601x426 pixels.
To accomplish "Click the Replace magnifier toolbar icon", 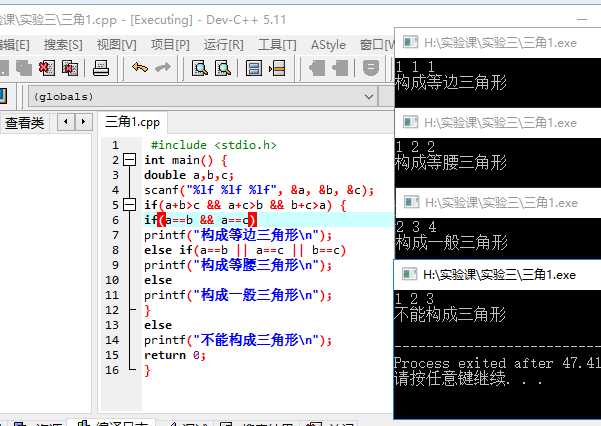I will tap(223, 68).
